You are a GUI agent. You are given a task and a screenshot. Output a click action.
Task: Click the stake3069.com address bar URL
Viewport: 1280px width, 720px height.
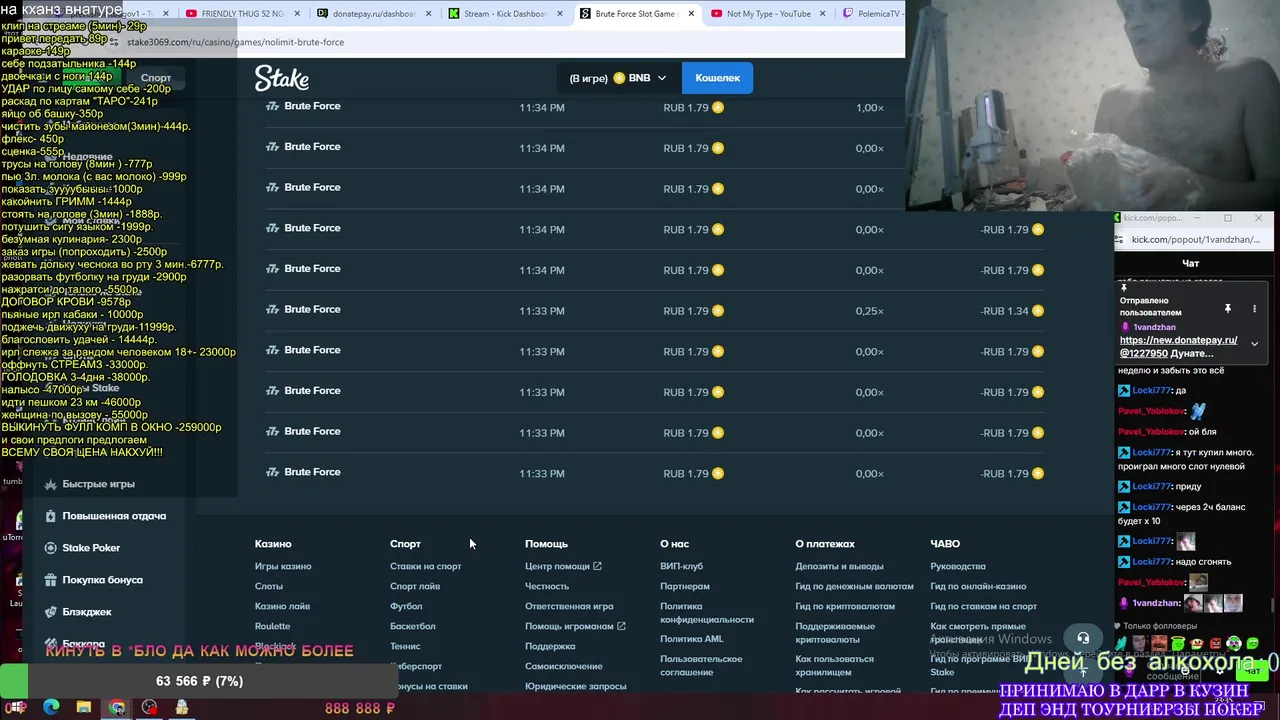[x=235, y=42]
